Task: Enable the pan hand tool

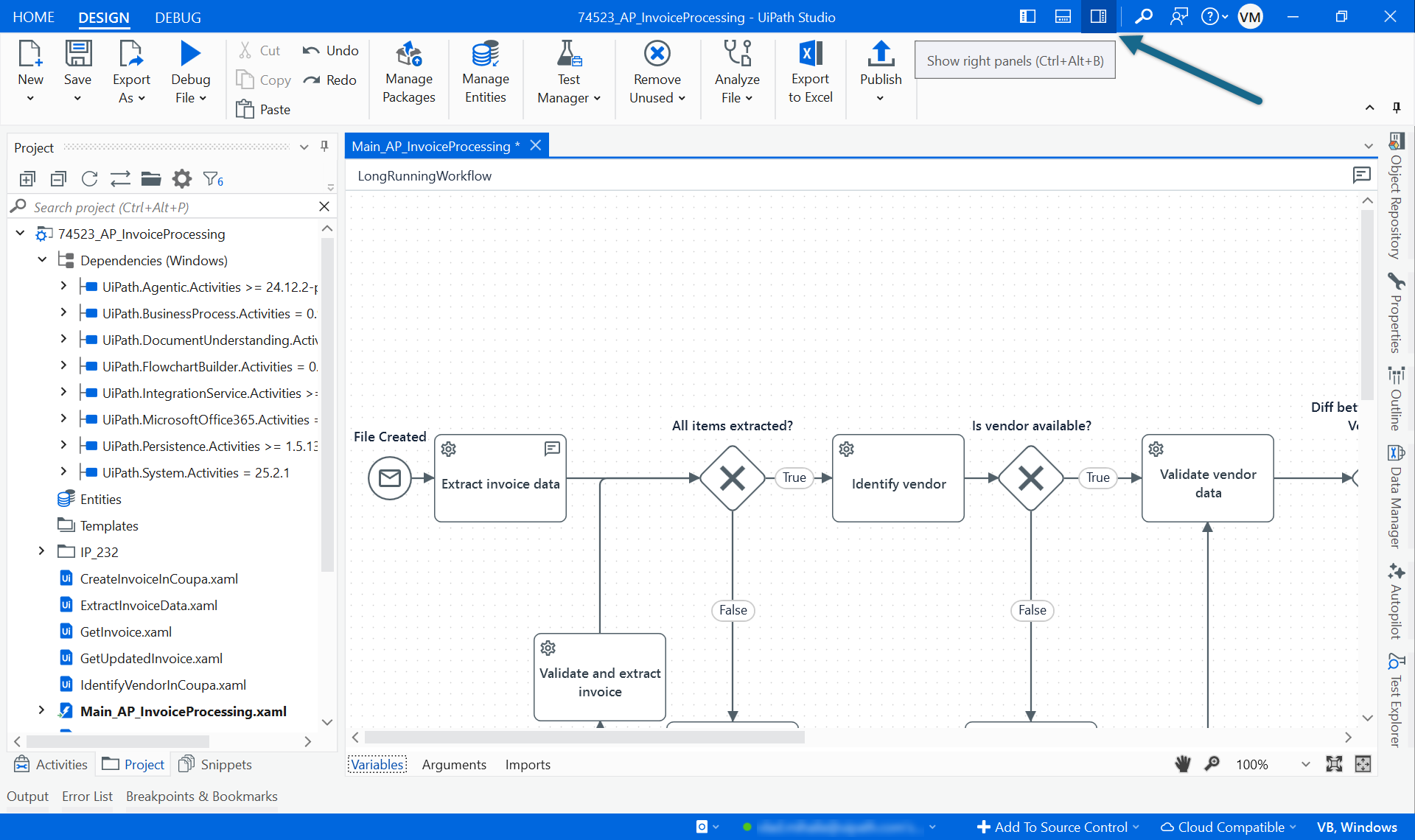Action: (x=1183, y=764)
